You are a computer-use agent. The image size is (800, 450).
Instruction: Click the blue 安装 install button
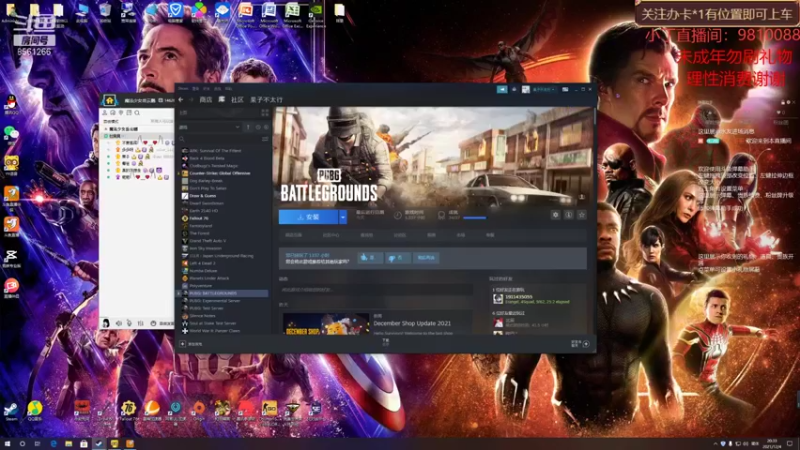point(308,217)
